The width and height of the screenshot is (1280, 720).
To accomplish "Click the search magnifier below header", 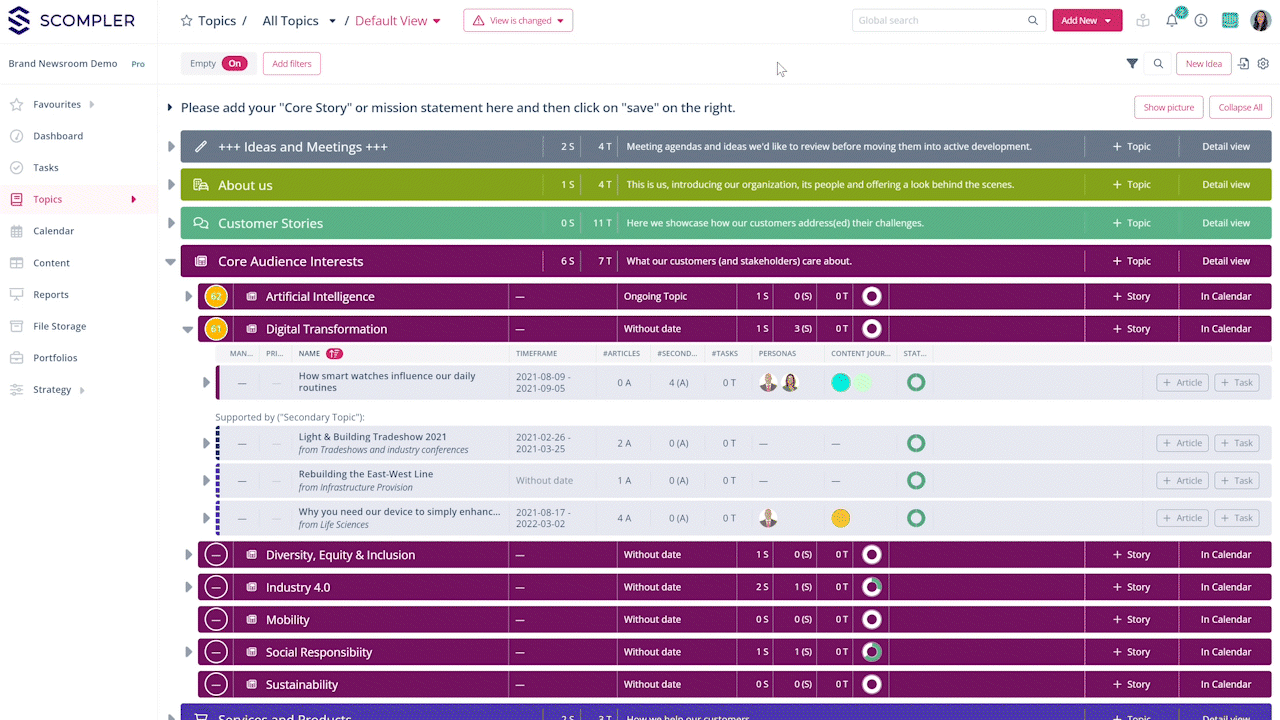I will tap(1158, 64).
